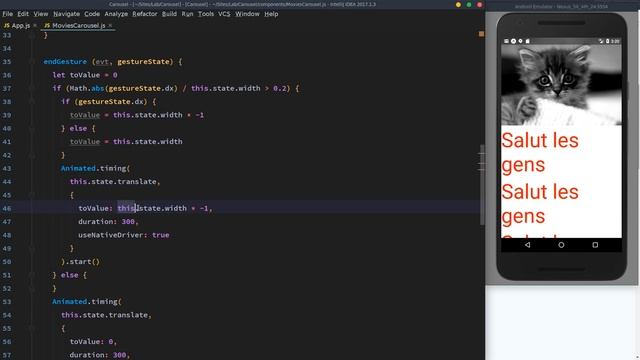Click the clock in Android status bar
640x360 pixels.
615,41
